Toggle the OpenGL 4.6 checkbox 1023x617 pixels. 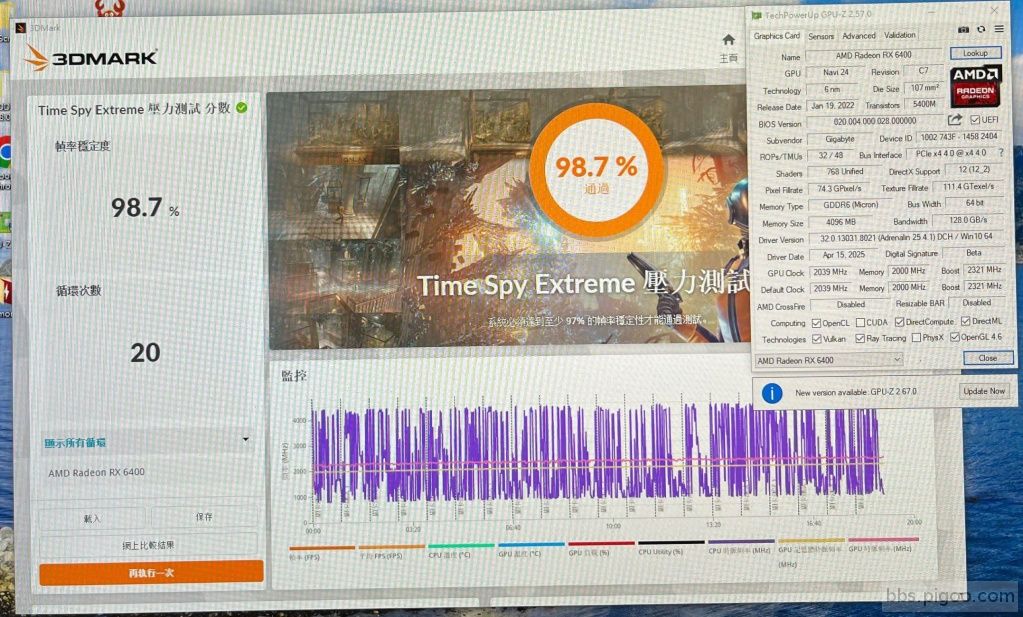[954, 337]
